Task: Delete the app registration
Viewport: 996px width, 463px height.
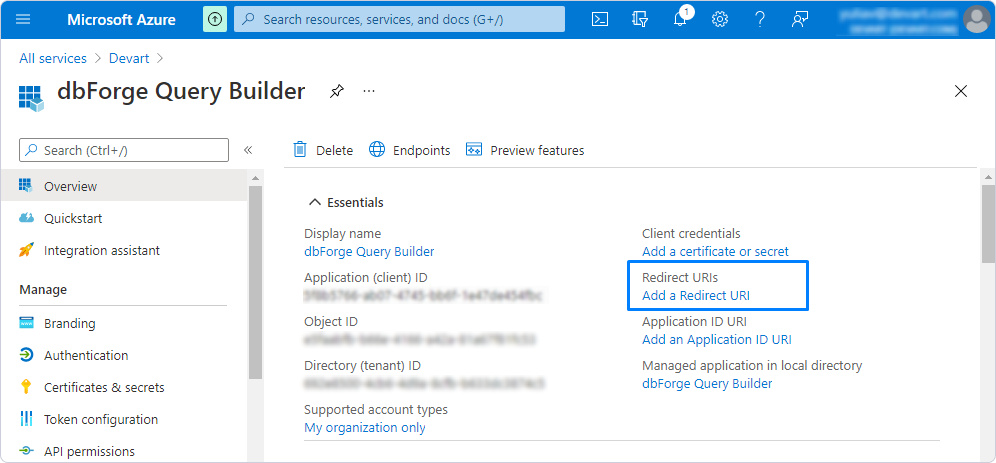Action: (x=323, y=151)
